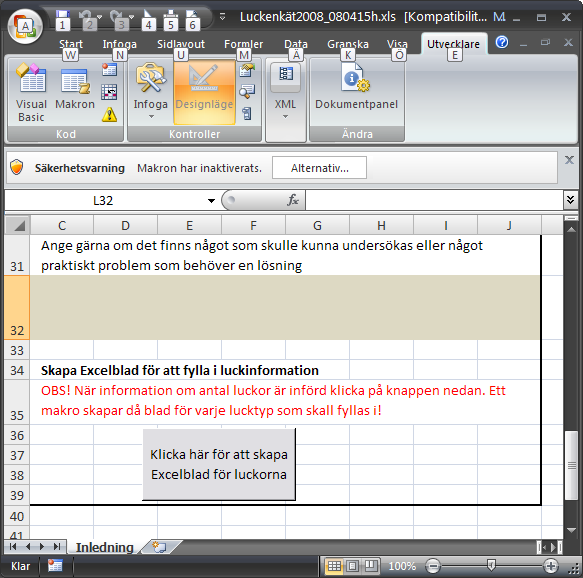Click the Quick Print icon in Quick Access toolbar
Viewport: 583px width, 578px height.
coord(170,15)
